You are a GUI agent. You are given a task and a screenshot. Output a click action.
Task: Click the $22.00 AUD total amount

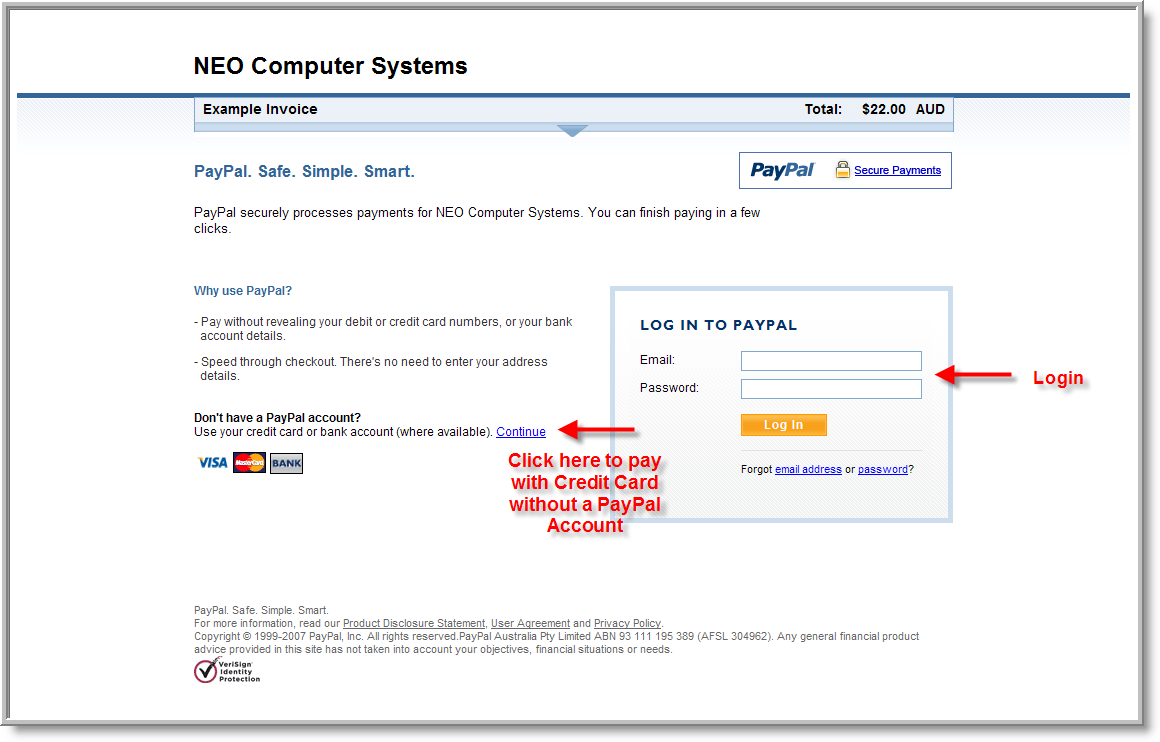click(902, 109)
